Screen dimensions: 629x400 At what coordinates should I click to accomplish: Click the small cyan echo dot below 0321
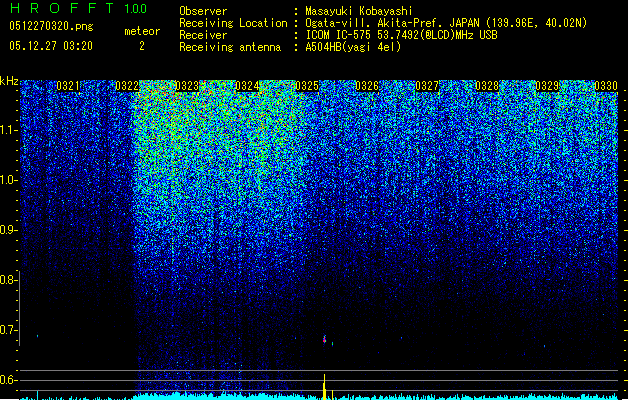37,336
